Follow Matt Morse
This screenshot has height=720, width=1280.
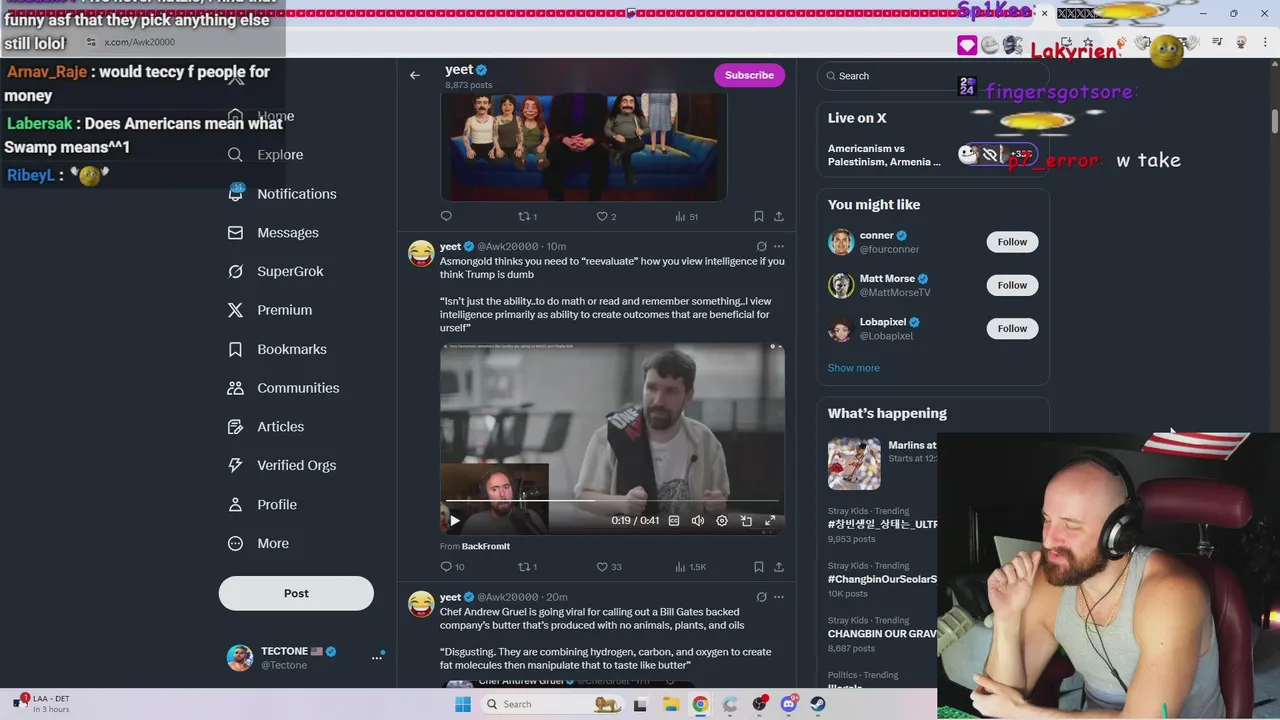1012,285
